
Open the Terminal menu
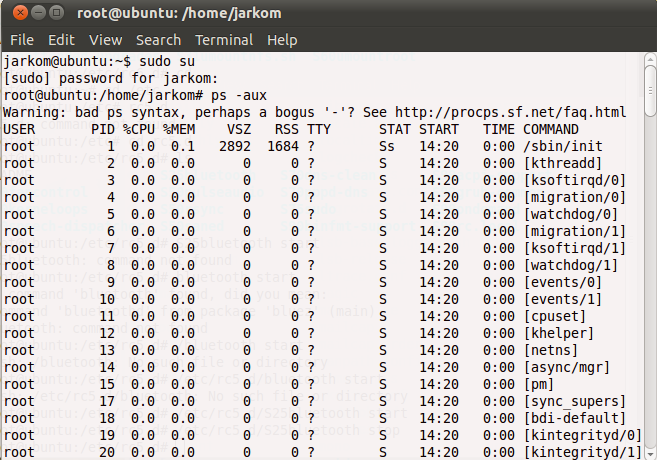pyautogui.click(x=224, y=40)
